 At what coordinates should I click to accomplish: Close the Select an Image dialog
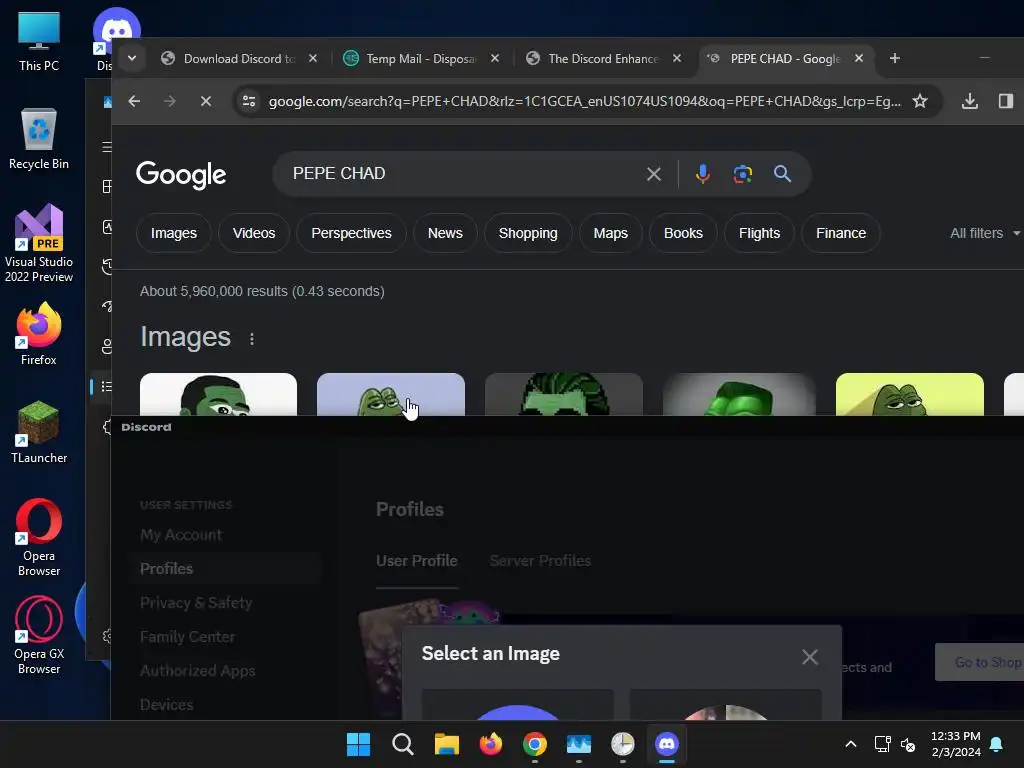point(810,657)
